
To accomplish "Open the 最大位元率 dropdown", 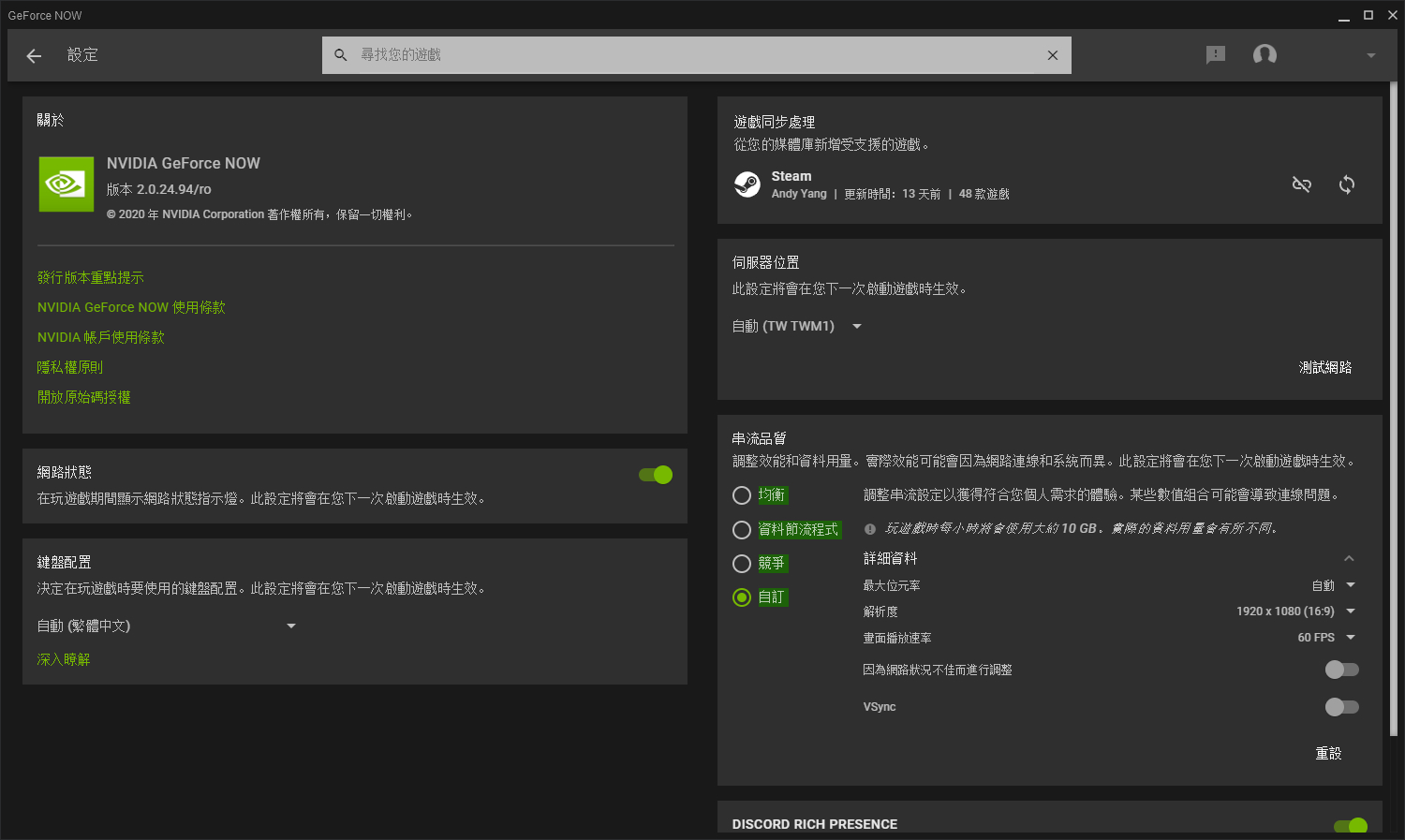I will coord(1334,585).
